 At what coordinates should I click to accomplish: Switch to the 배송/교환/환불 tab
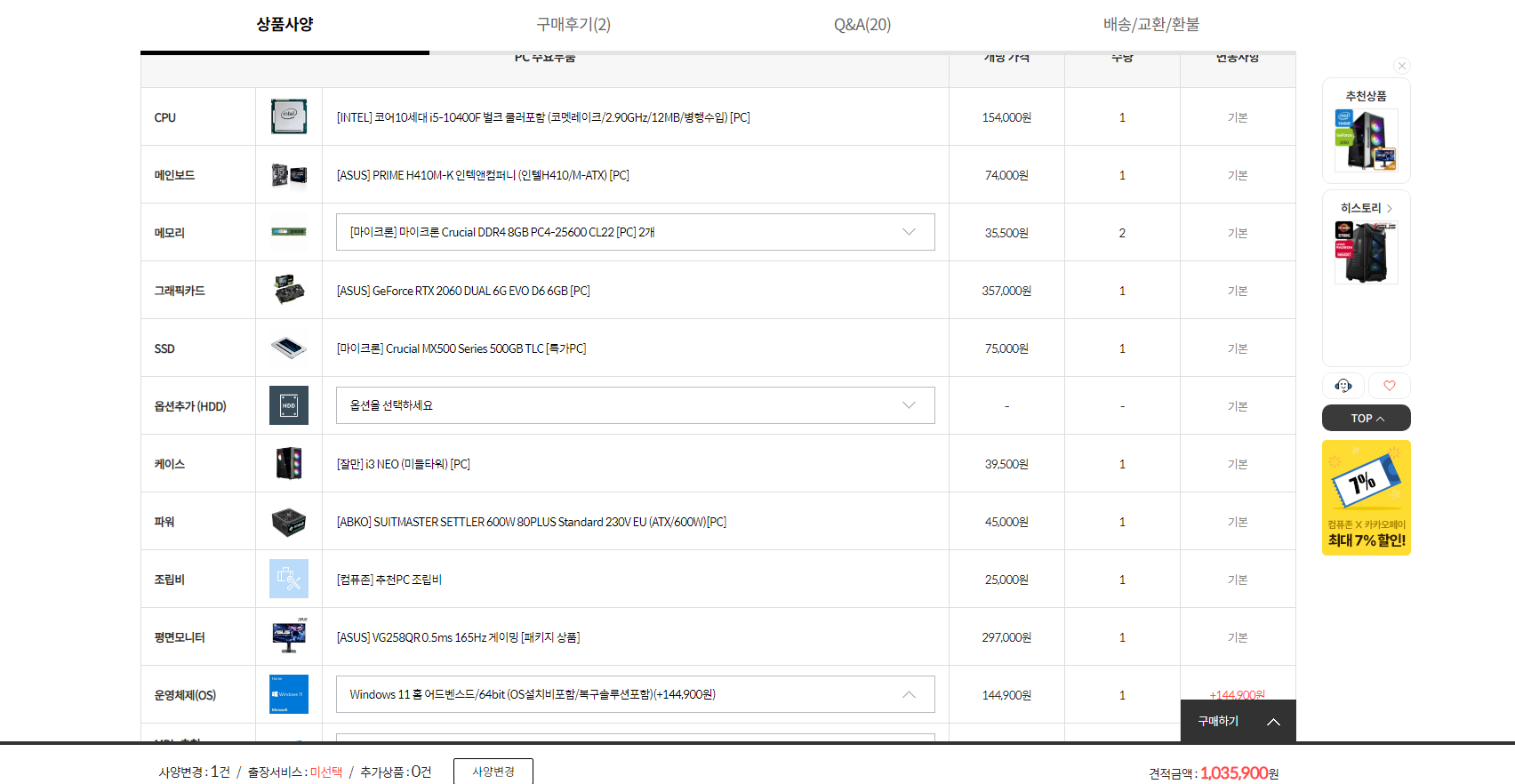(x=1151, y=25)
